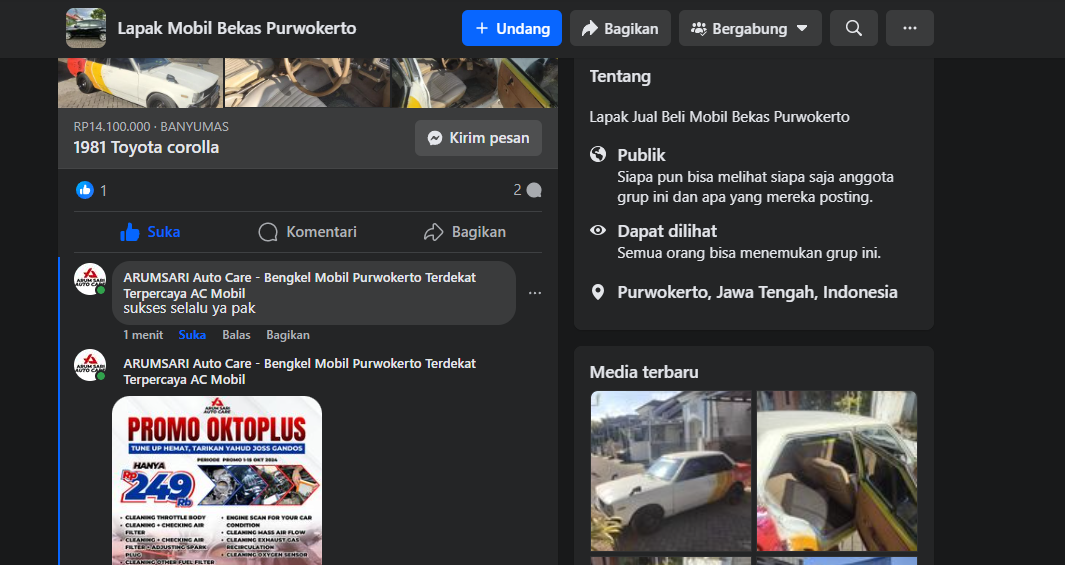Open the '1 menit' comment timestamp
Screen dimensions: 1065x565
click(143, 335)
